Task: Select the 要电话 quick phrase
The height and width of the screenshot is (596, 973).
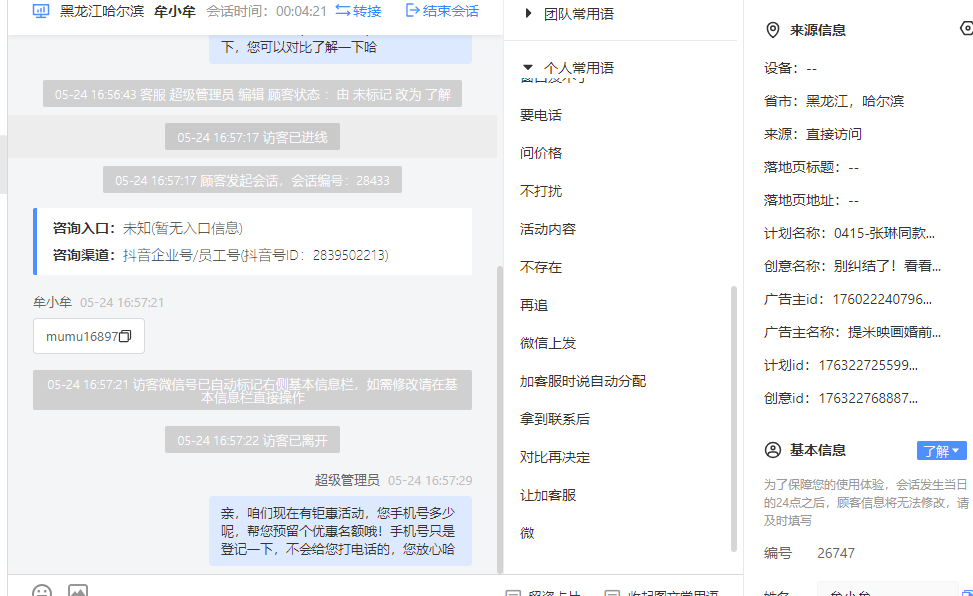Action: (x=540, y=115)
